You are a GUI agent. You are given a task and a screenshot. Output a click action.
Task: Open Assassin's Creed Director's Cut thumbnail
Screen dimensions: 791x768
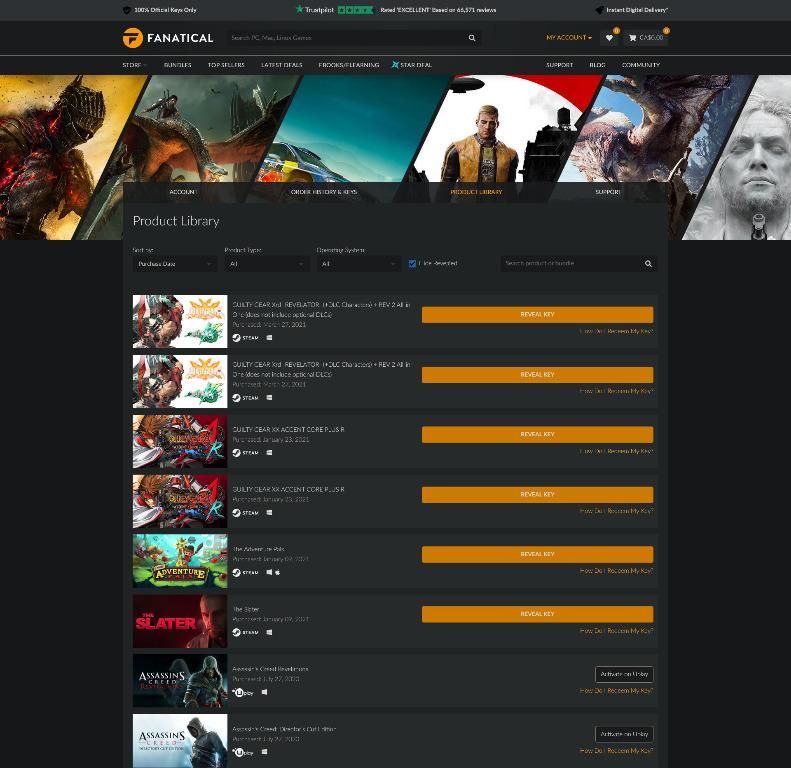pos(180,741)
